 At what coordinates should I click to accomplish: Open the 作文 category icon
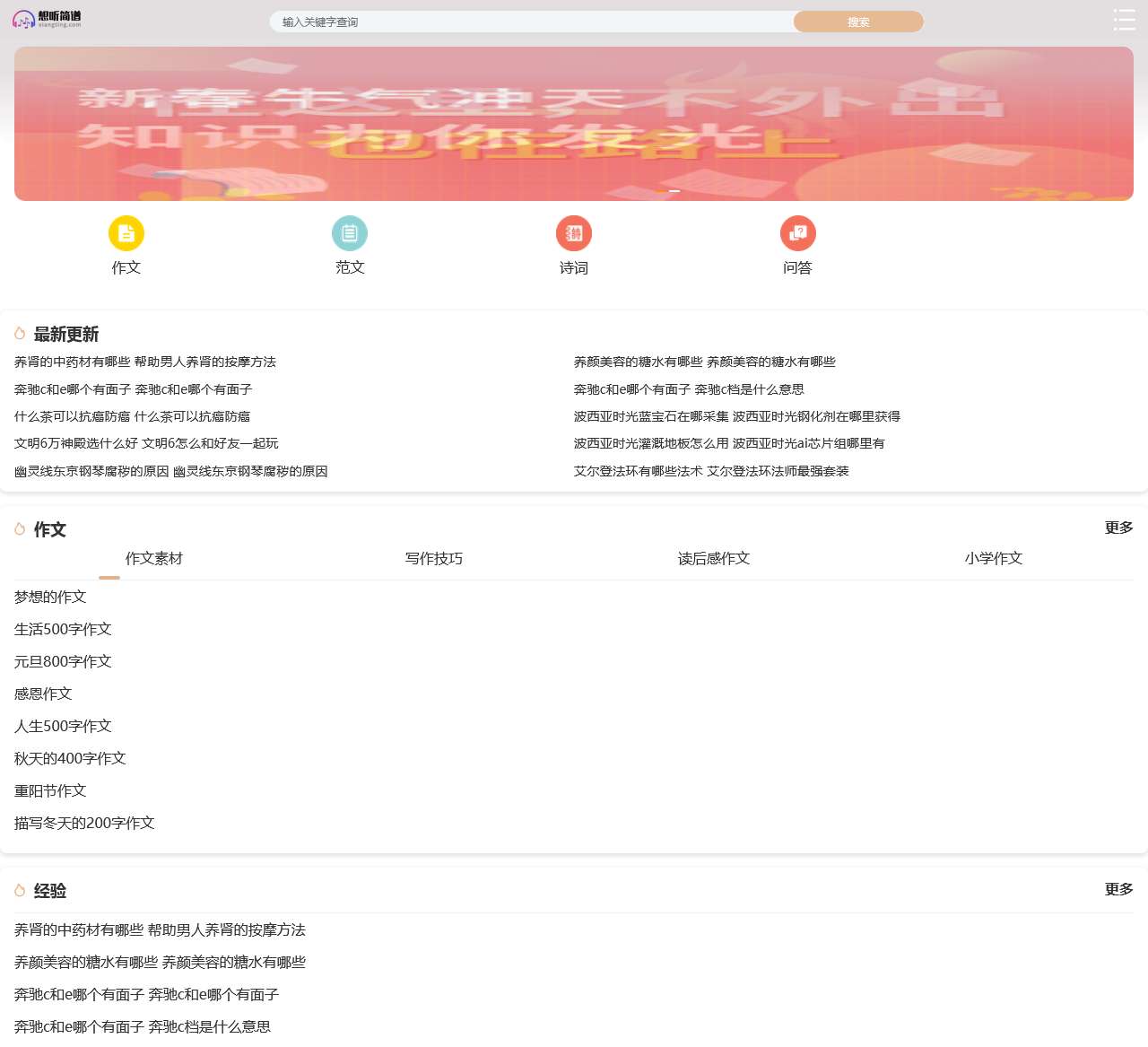click(x=126, y=232)
